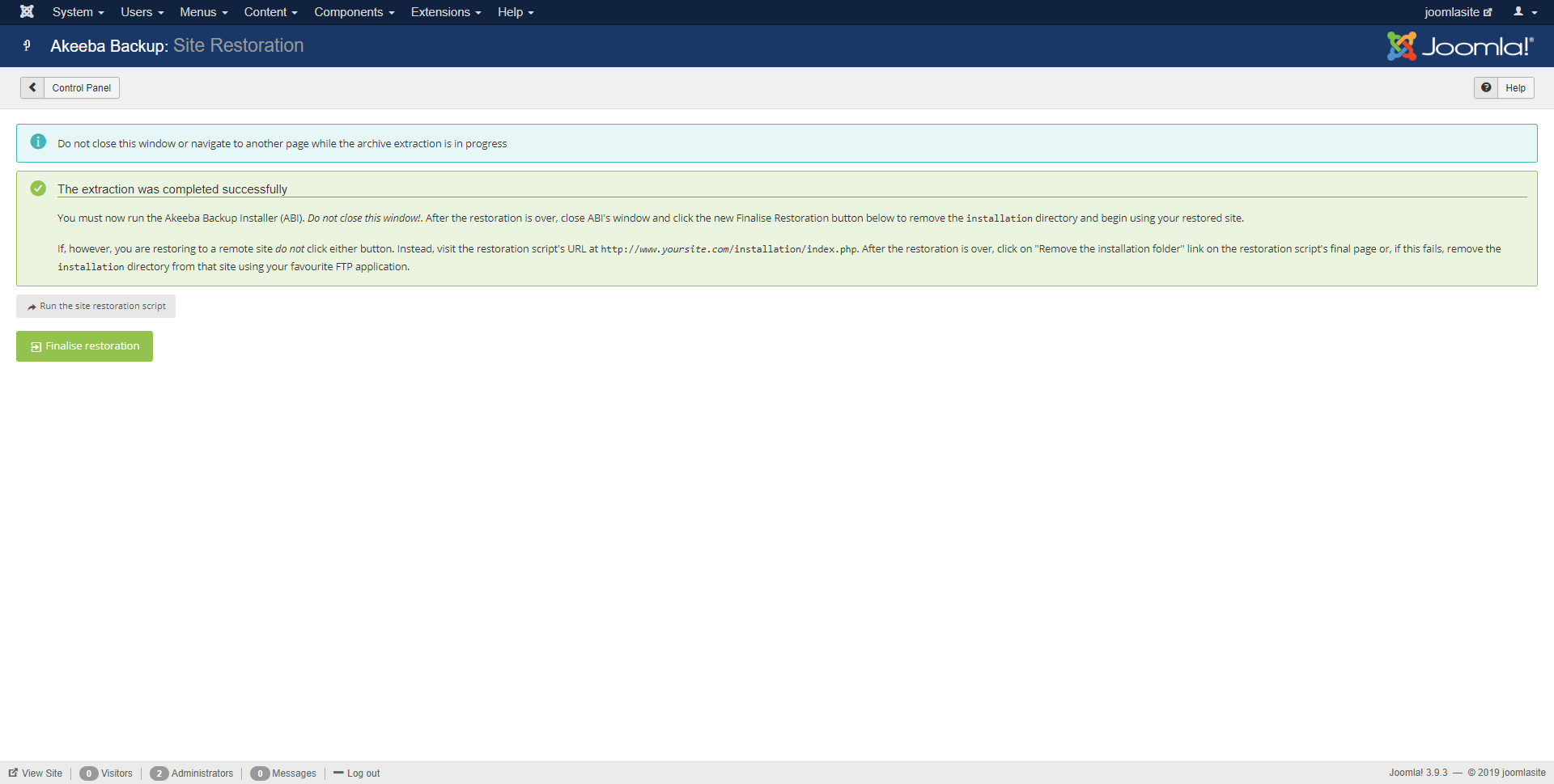Open the Menus menu in top bar
This screenshot has height=784, width=1554.
[x=203, y=12]
